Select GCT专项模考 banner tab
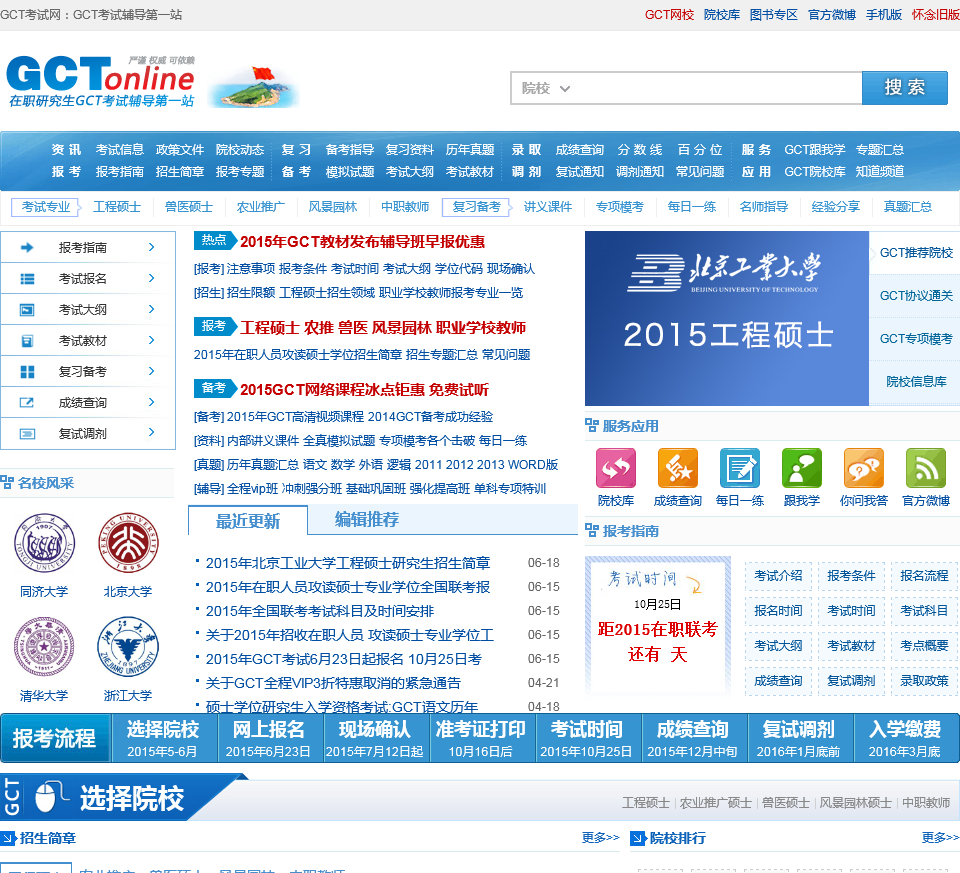Screen dimensions: 960x873 pyautogui.click(x=915, y=339)
